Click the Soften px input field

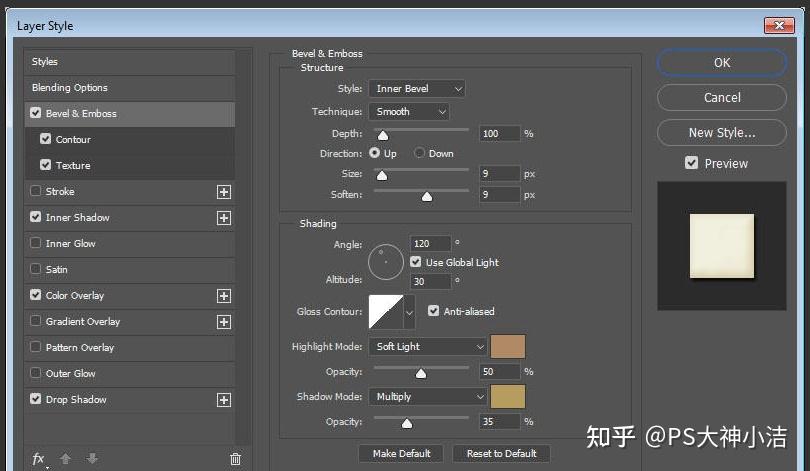[499, 195]
